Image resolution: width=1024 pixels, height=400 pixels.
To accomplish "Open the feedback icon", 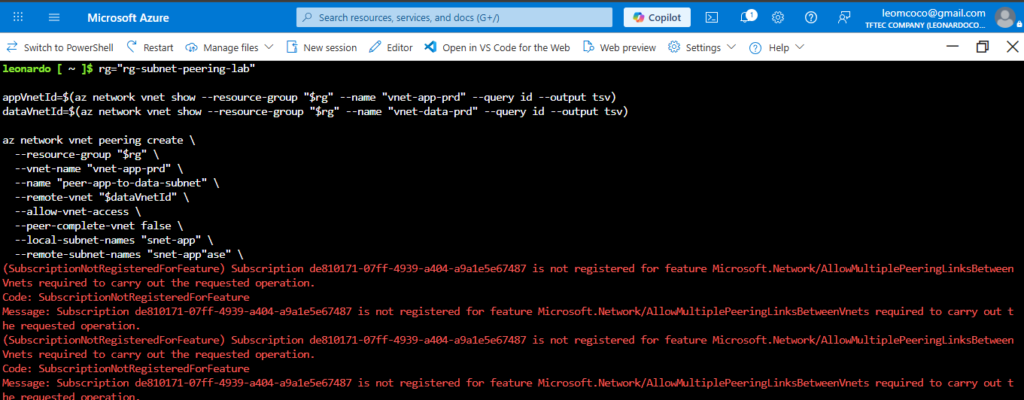I will coord(844,18).
